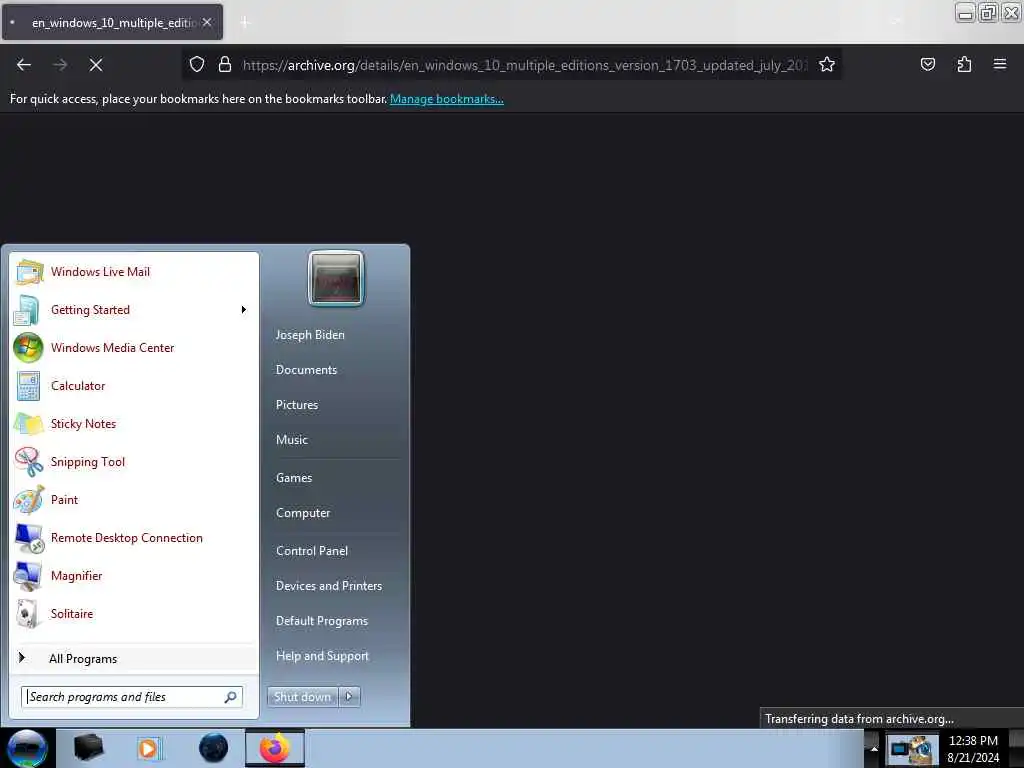Open Joseph Biden user folder

pyautogui.click(x=310, y=335)
